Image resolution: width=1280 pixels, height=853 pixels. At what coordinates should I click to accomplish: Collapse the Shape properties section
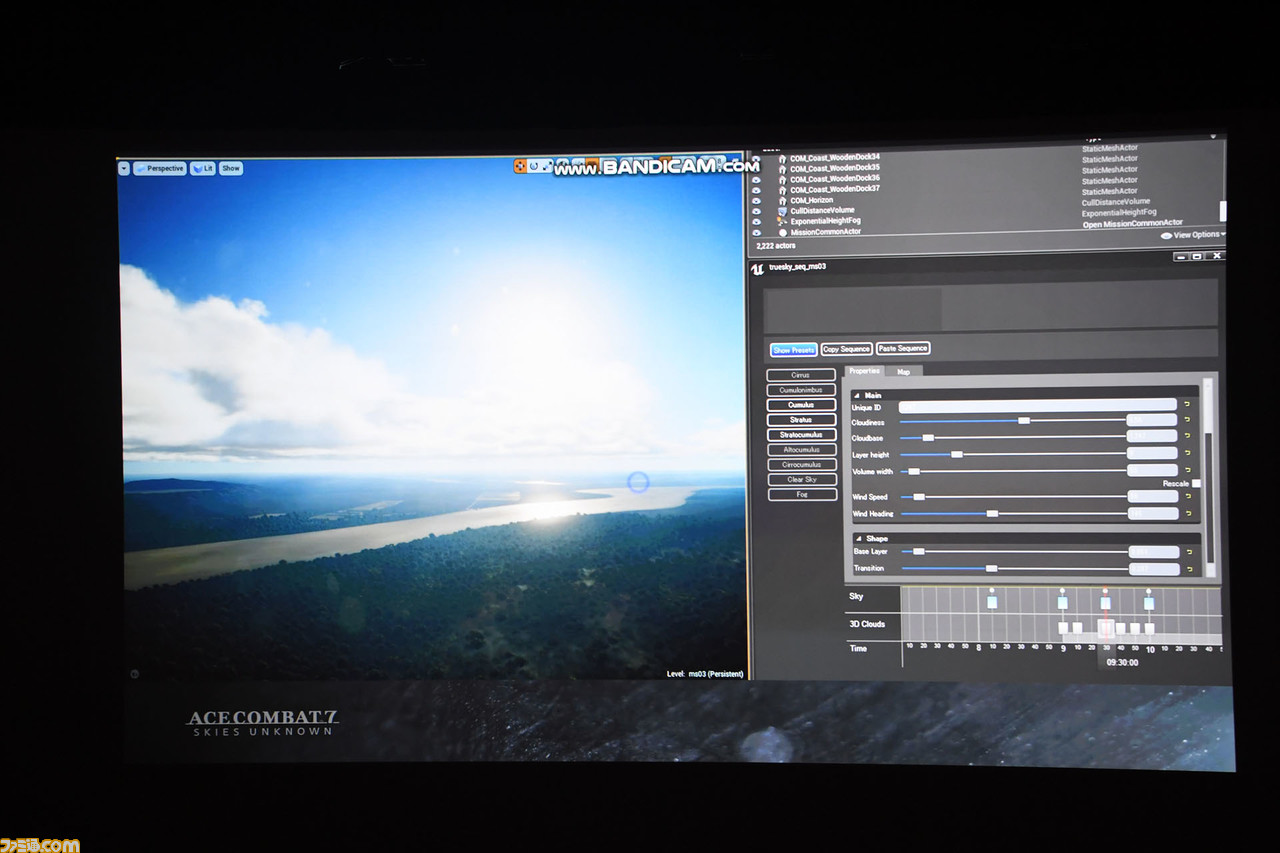pyautogui.click(x=857, y=538)
